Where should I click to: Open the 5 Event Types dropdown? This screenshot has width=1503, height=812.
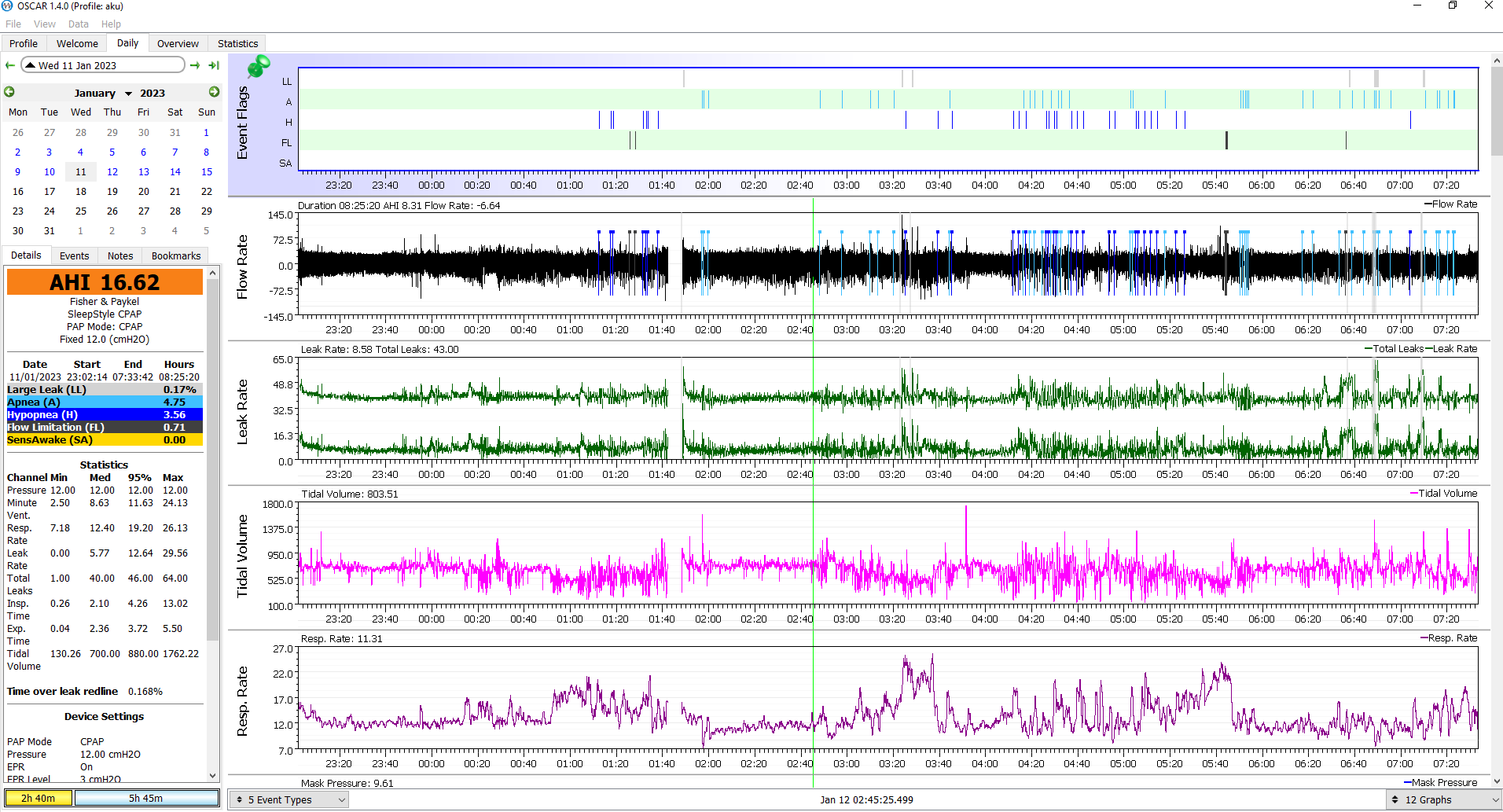(x=289, y=799)
